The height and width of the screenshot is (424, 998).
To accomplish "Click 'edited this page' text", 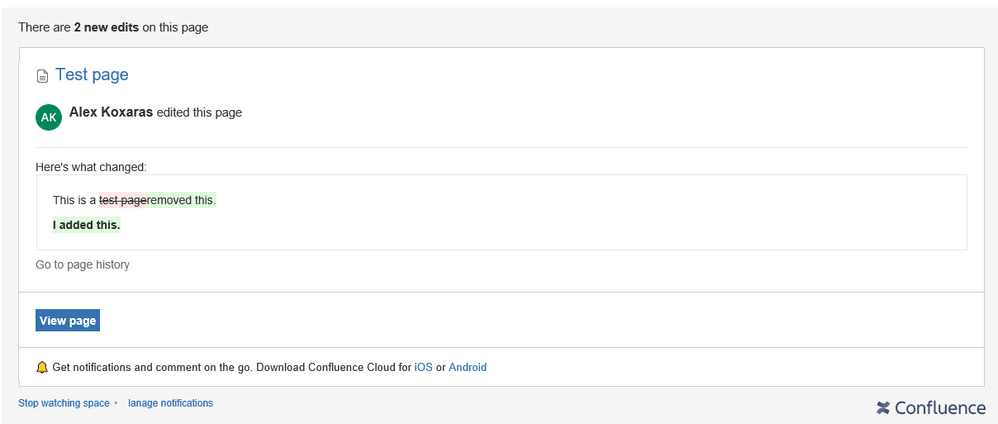I will click(199, 113).
